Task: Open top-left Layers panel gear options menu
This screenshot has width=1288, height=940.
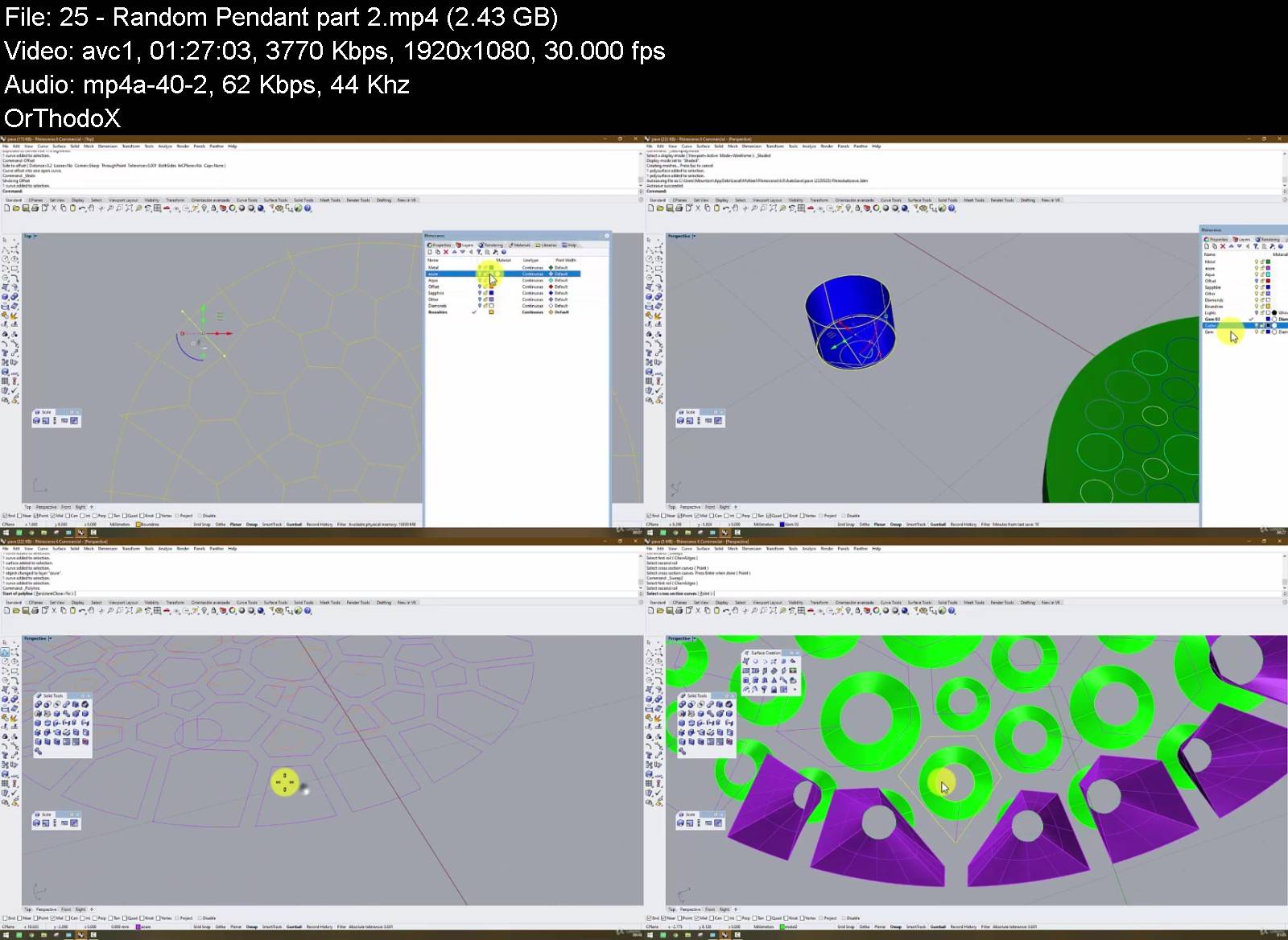Action: (x=607, y=236)
